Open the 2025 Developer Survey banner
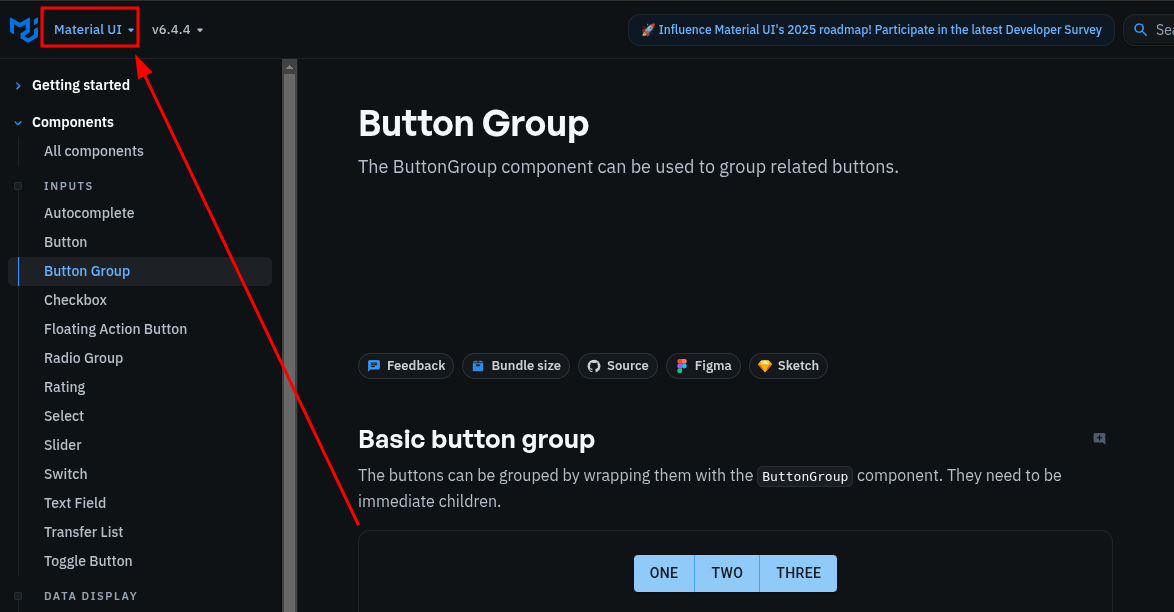The height and width of the screenshot is (612, 1174). point(870,30)
